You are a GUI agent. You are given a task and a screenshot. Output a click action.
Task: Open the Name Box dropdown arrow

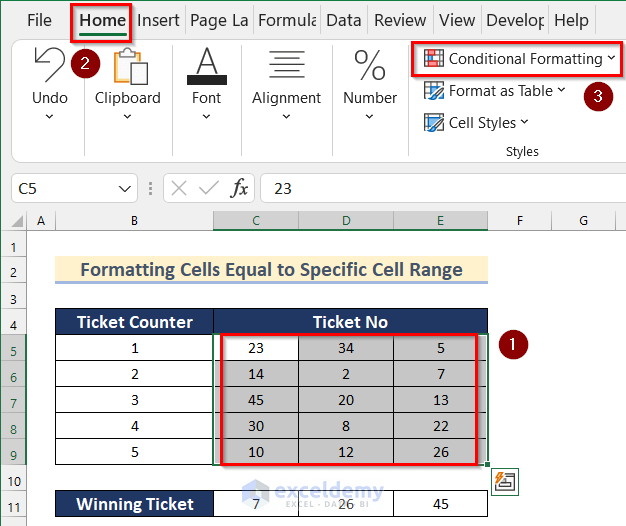tap(125, 188)
